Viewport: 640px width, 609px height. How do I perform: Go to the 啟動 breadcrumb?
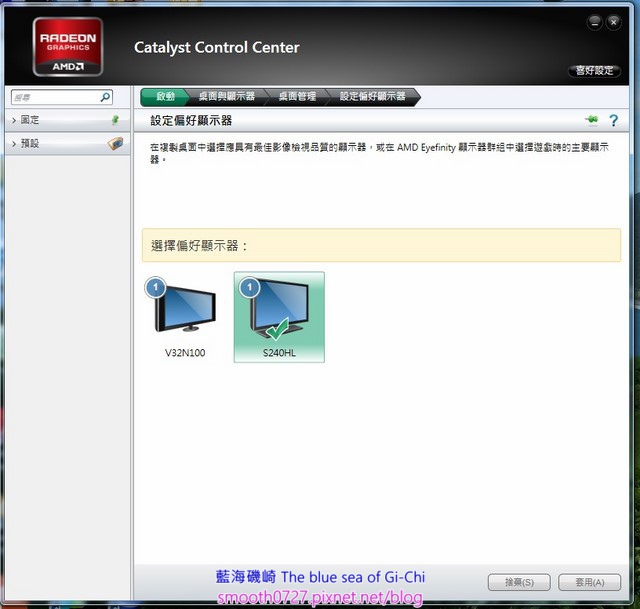pyautogui.click(x=165, y=97)
